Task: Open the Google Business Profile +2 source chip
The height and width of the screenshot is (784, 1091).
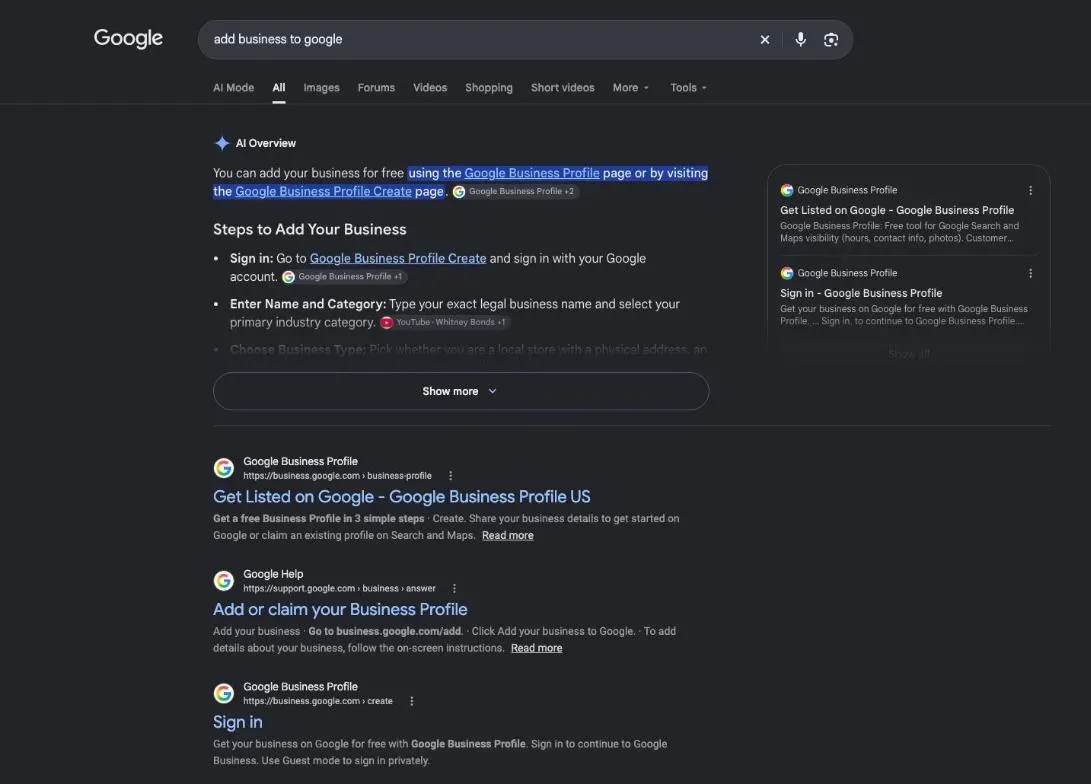Action: click(515, 191)
